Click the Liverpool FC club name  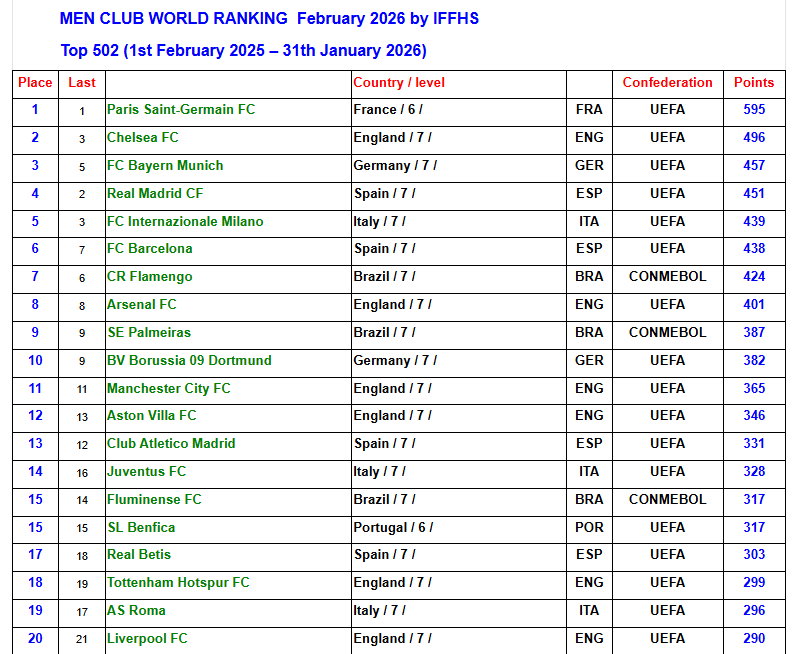tap(147, 638)
